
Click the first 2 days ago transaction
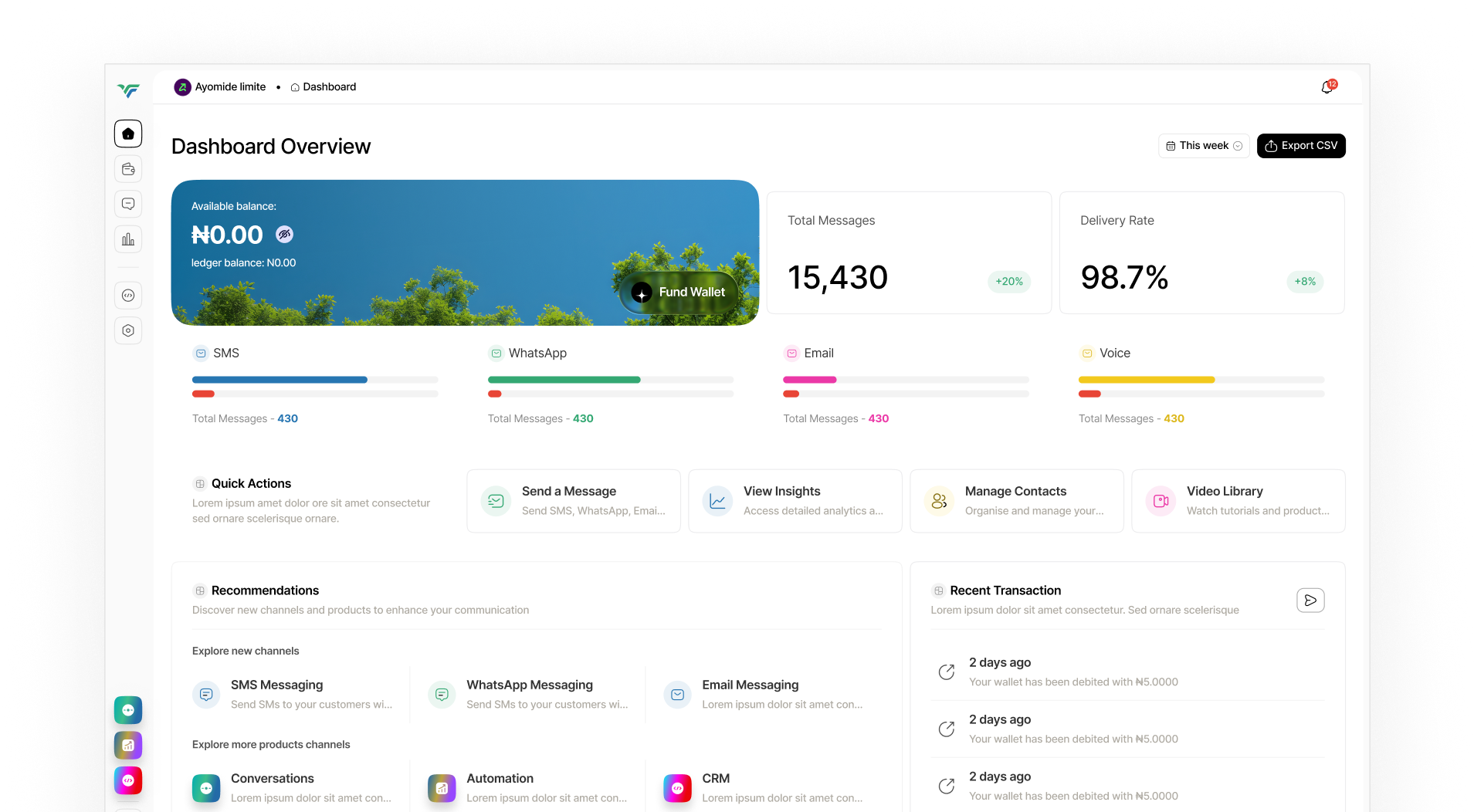point(1127,672)
